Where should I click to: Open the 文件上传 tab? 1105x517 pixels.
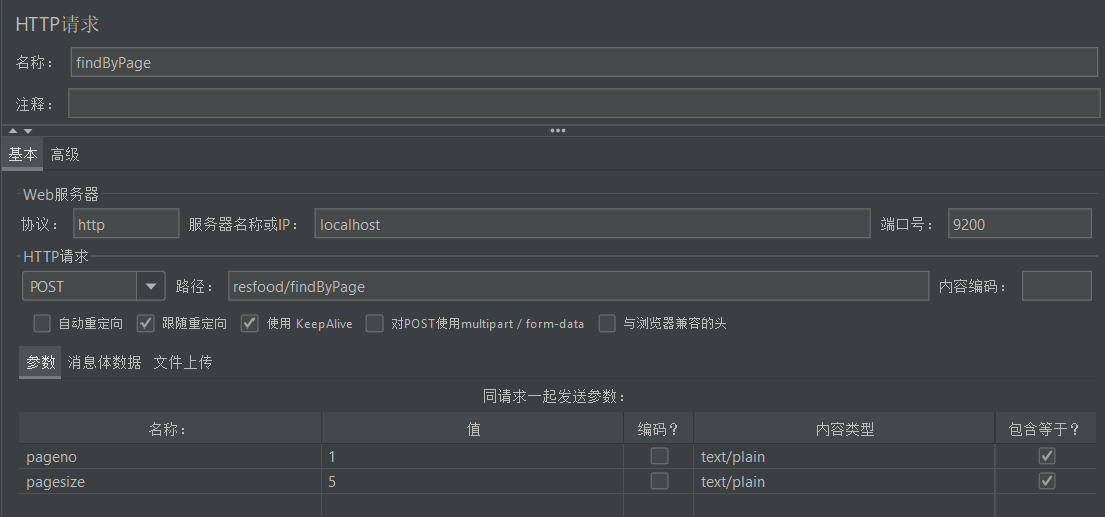pos(182,362)
